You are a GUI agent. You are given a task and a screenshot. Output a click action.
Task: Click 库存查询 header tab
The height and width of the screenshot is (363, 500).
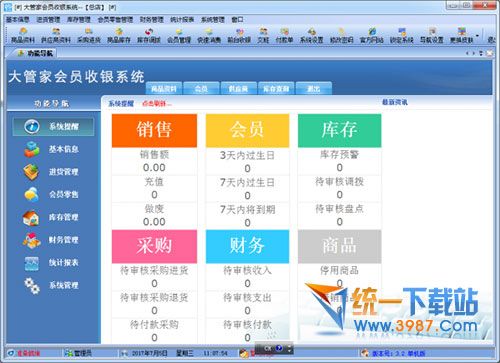[276, 89]
